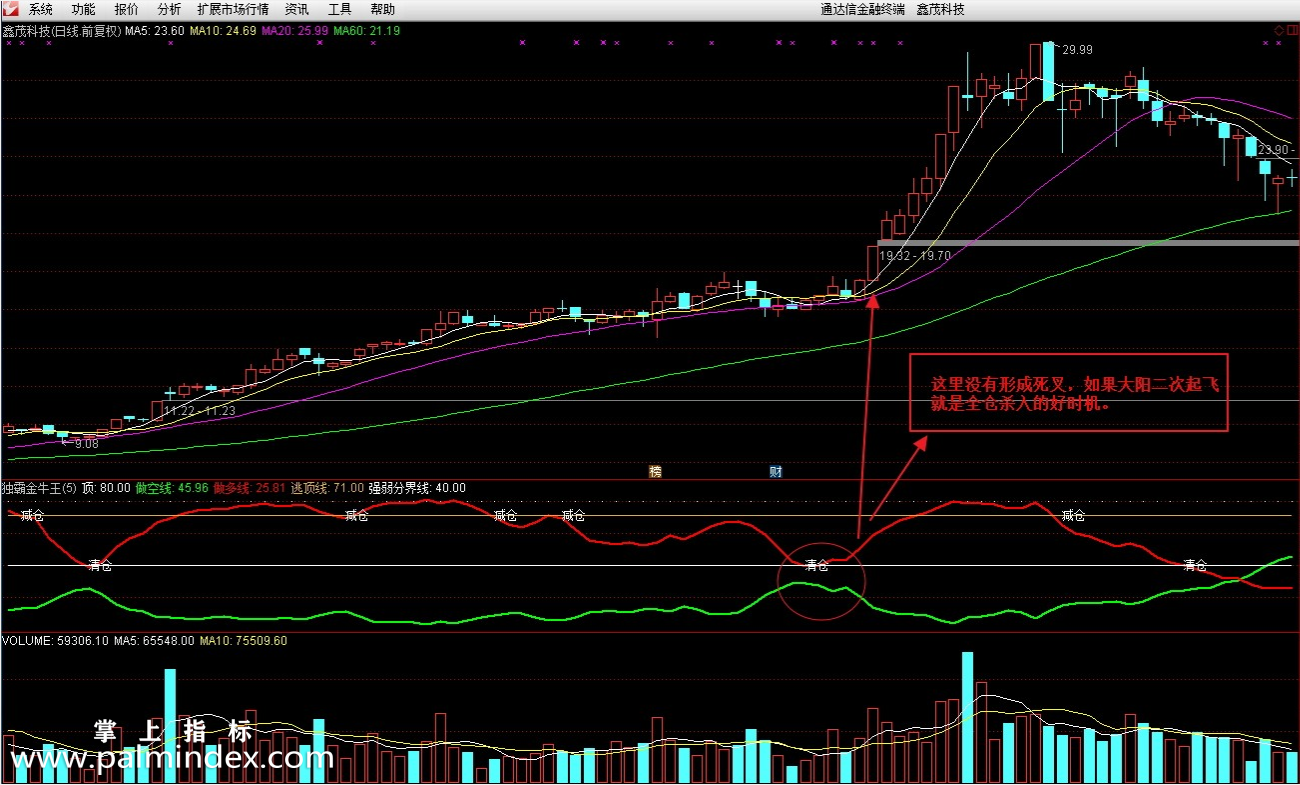This screenshot has width=1300, height=785.
Task: Click the 通达信金融终端 title text
Action: (x=862, y=9)
